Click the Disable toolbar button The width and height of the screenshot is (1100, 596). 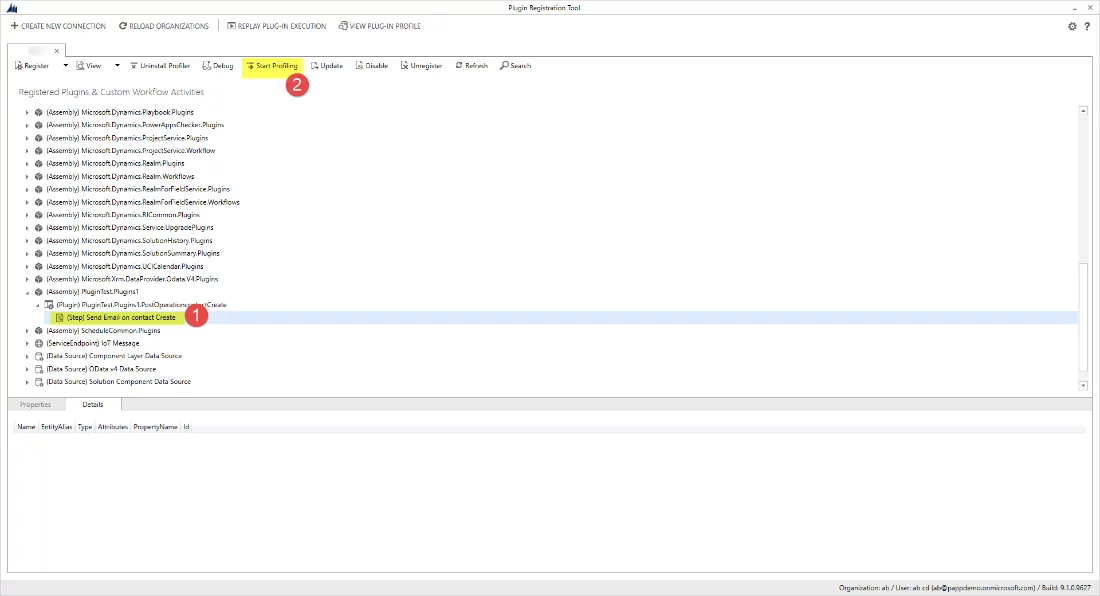372,66
